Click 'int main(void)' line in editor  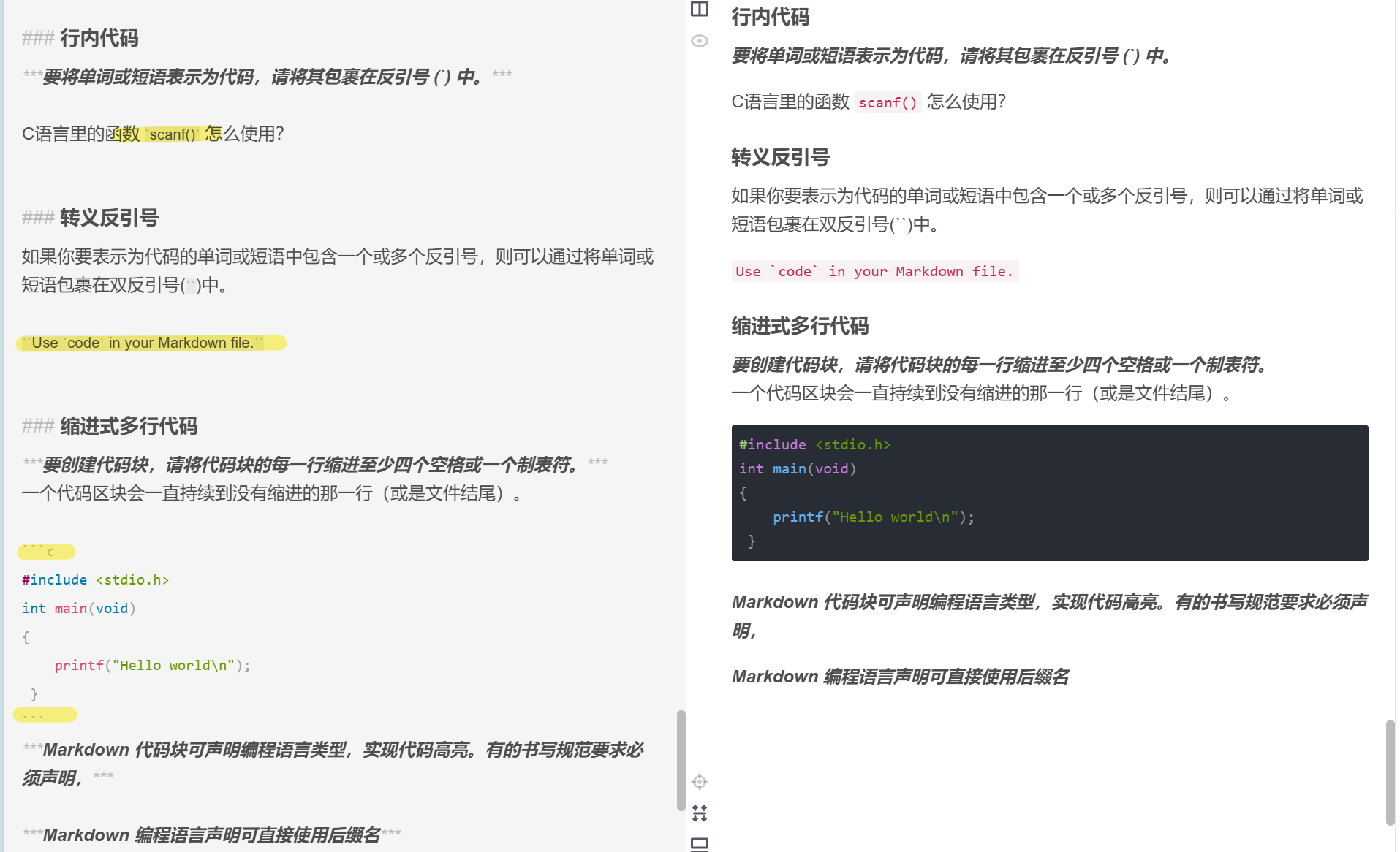coord(79,609)
